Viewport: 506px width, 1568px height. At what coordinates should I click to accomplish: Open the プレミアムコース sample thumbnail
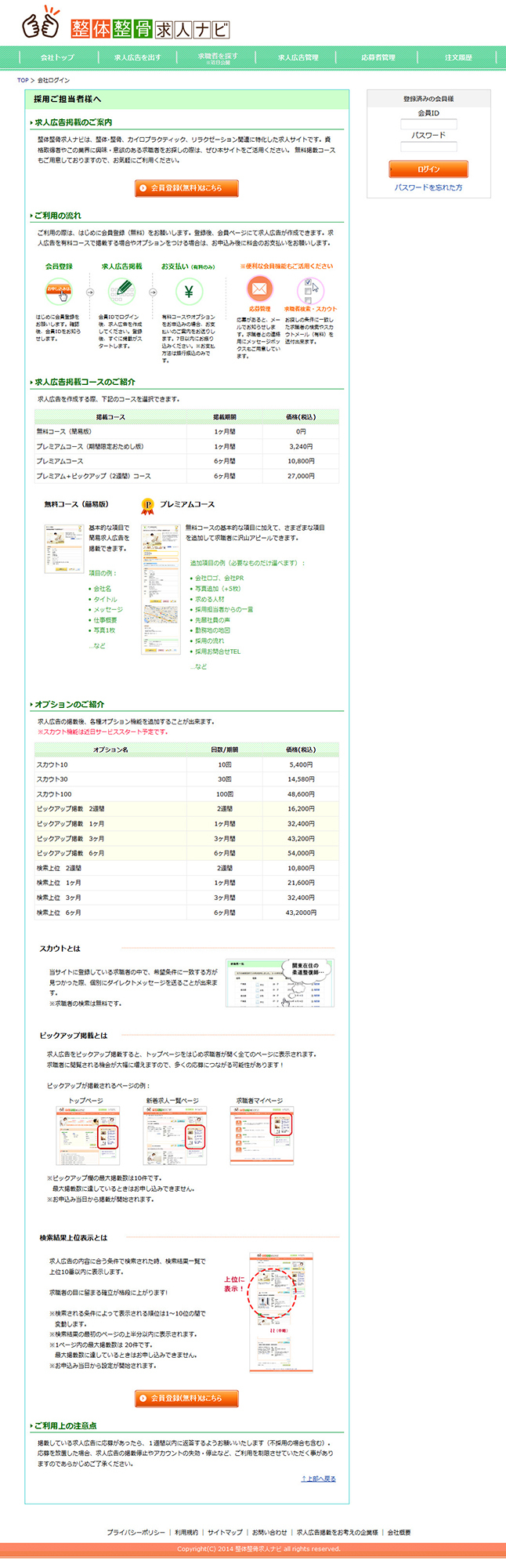click(161, 589)
